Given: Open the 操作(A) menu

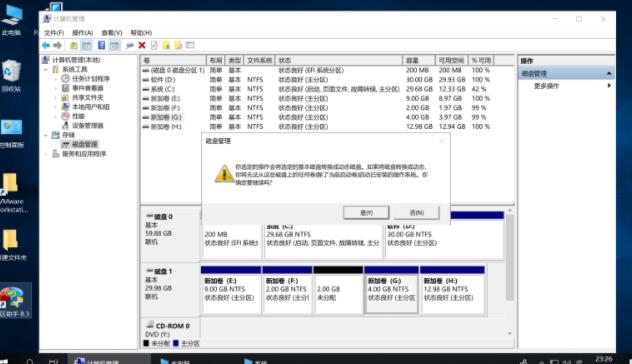Looking at the screenshot, I should pyautogui.click(x=83, y=33).
